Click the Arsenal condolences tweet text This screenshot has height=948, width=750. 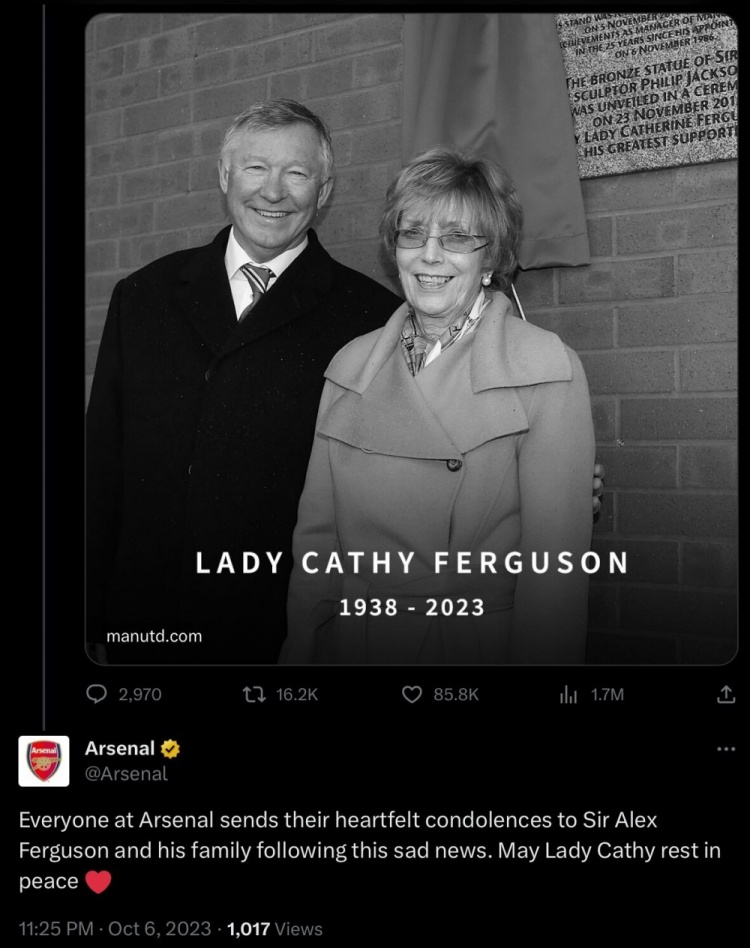pyautogui.click(x=370, y=850)
